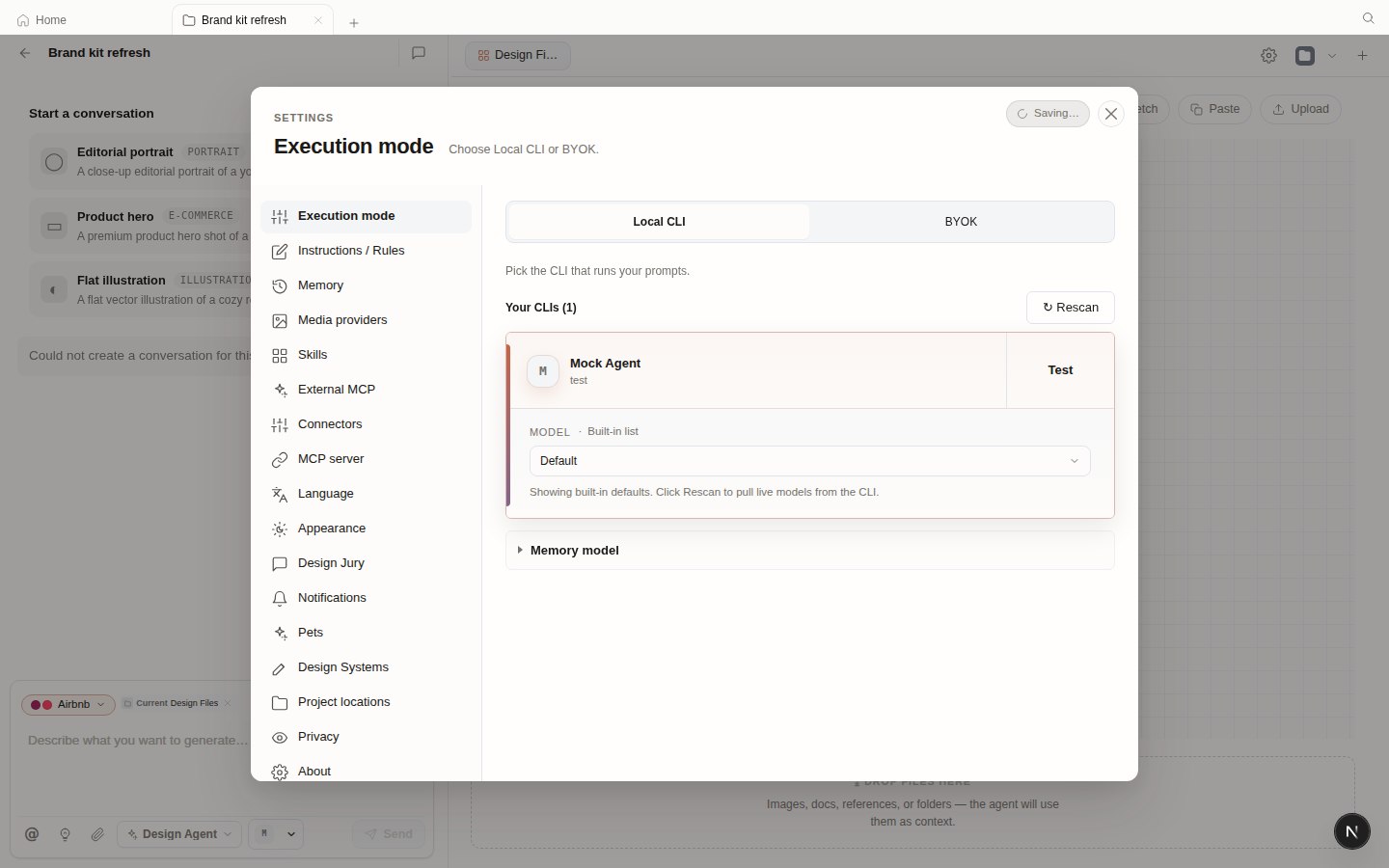This screenshot has width=1389, height=868.
Task: Click the Paste button
Action: coord(1214,109)
